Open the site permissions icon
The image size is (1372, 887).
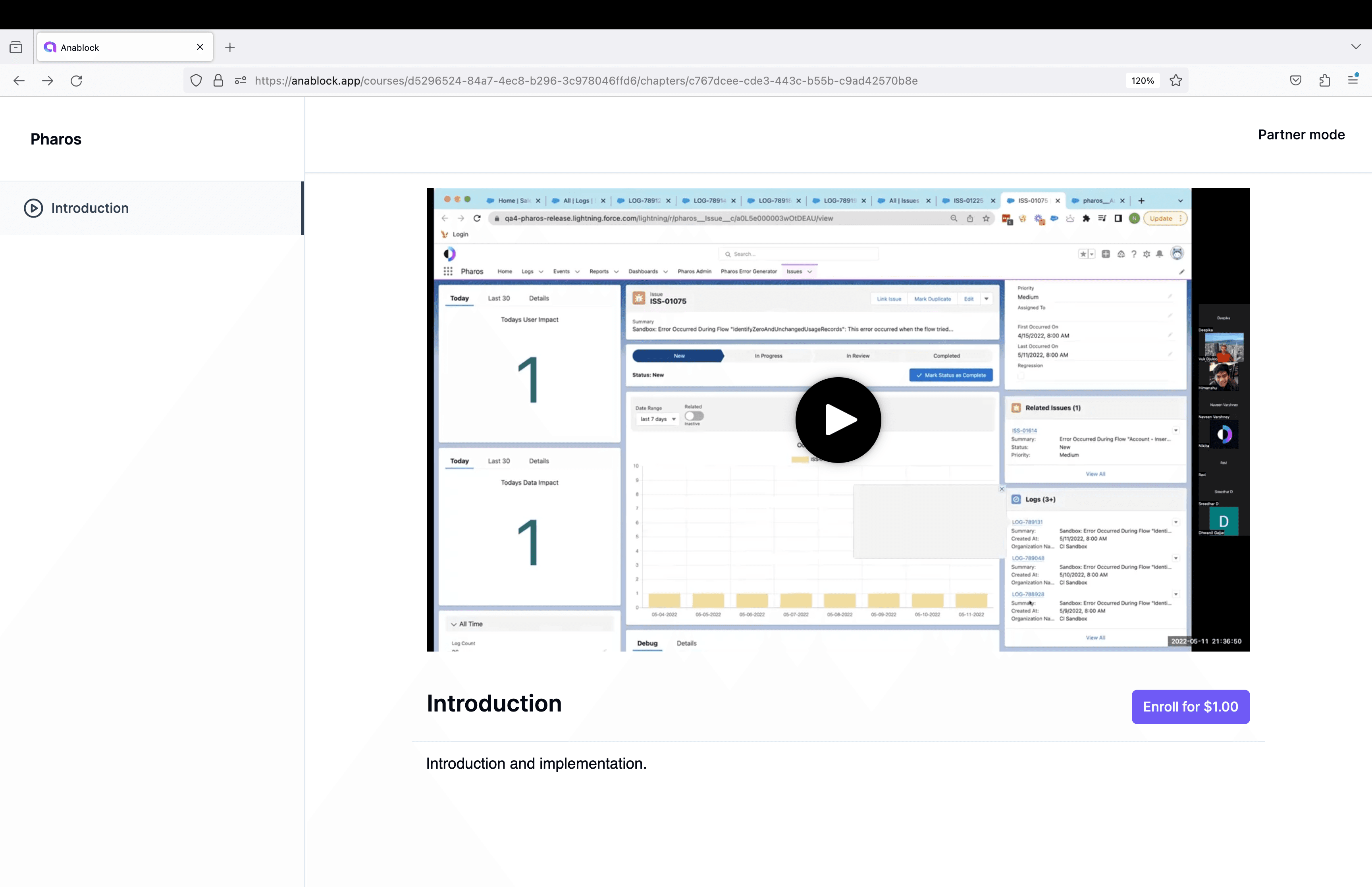click(x=241, y=81)
